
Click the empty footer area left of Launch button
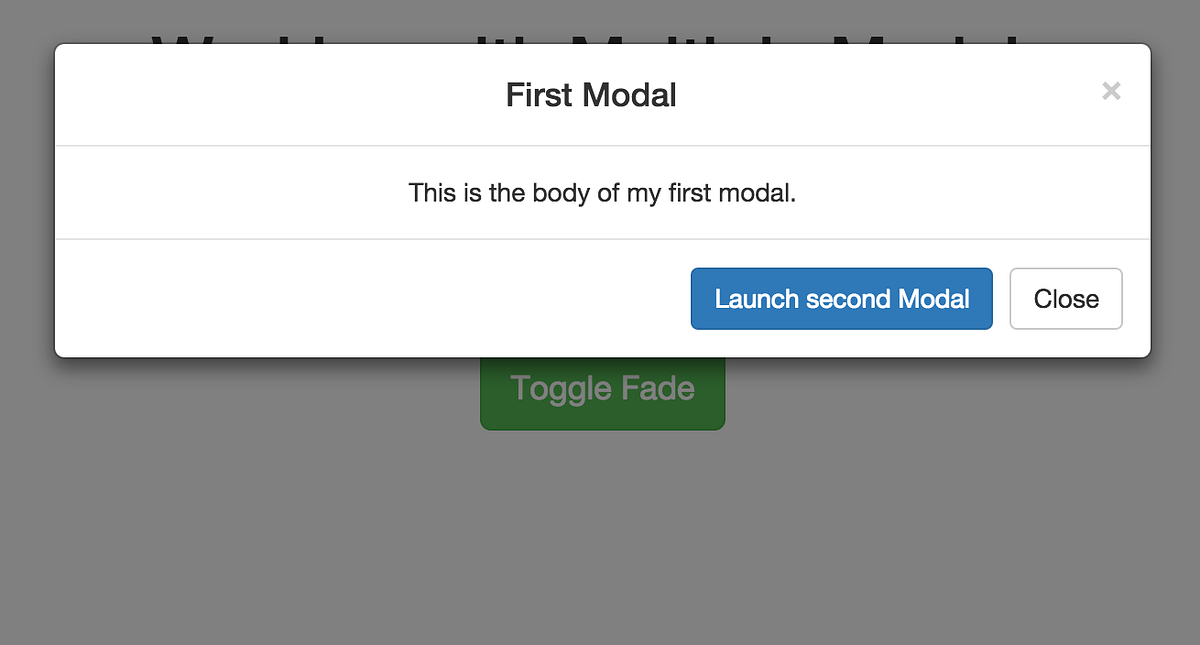(x=372, y=298)
